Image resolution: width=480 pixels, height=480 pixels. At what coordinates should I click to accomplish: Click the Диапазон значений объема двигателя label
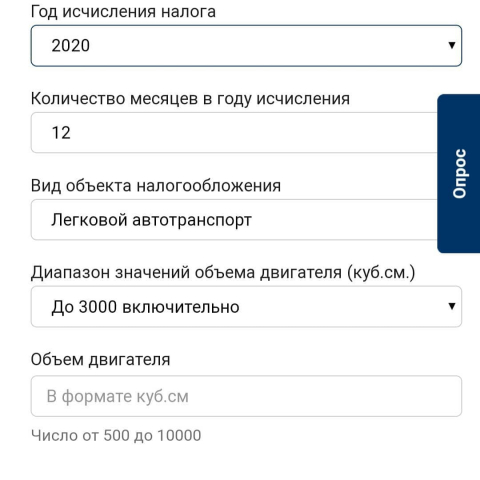[223, 273]
